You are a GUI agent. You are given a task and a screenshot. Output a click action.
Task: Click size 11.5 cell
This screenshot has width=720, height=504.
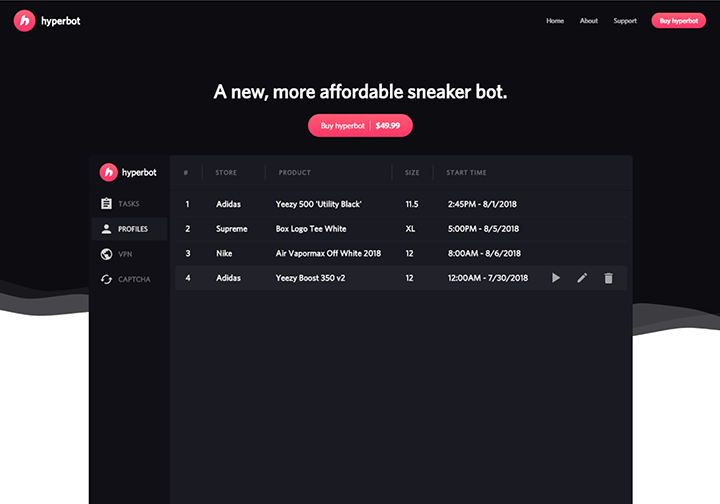point(411,204)
